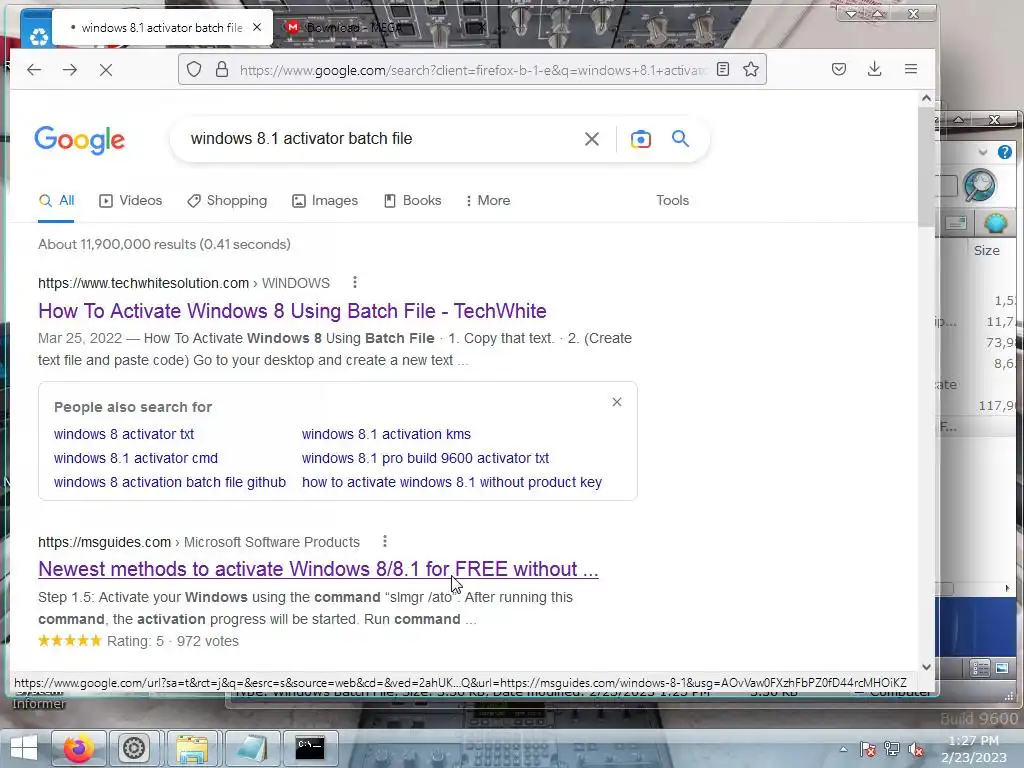
Task: Open How To Activate Windows 8 TechWhite result
Action: 292,311
